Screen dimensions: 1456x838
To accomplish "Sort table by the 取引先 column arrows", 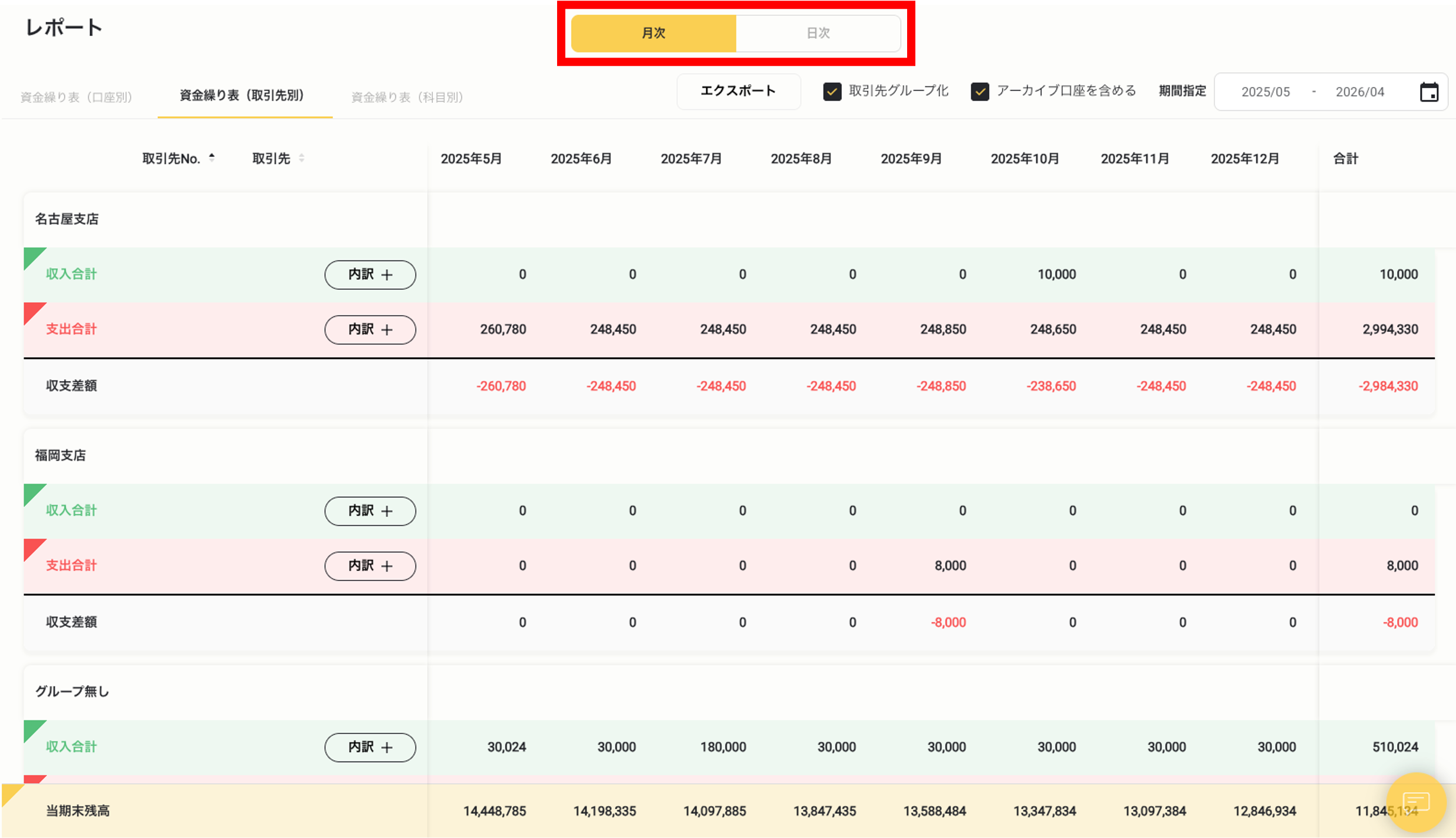I will click(x=302, y=158).
